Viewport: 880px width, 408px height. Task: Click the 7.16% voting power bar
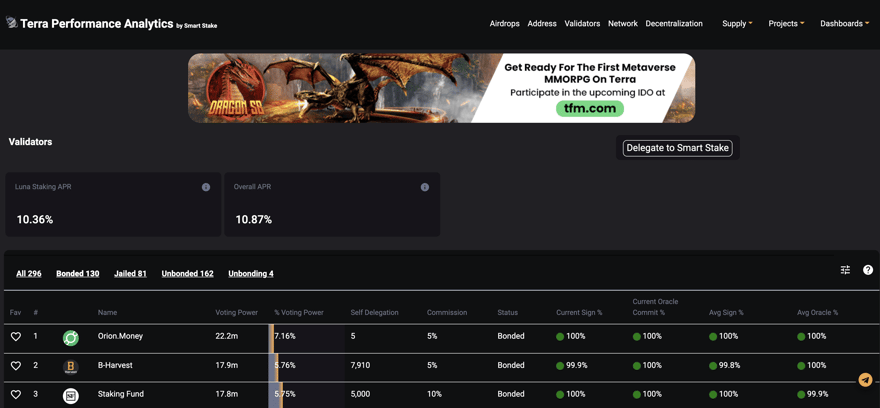[x=306, y=338]
